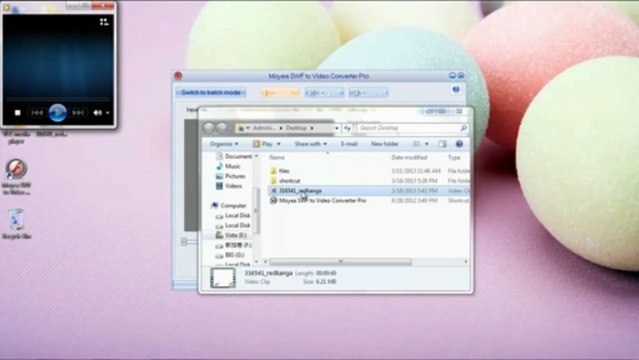Sort by the Date modified column header
Viewport: 639px width, 360px height.
click(409, 157)
